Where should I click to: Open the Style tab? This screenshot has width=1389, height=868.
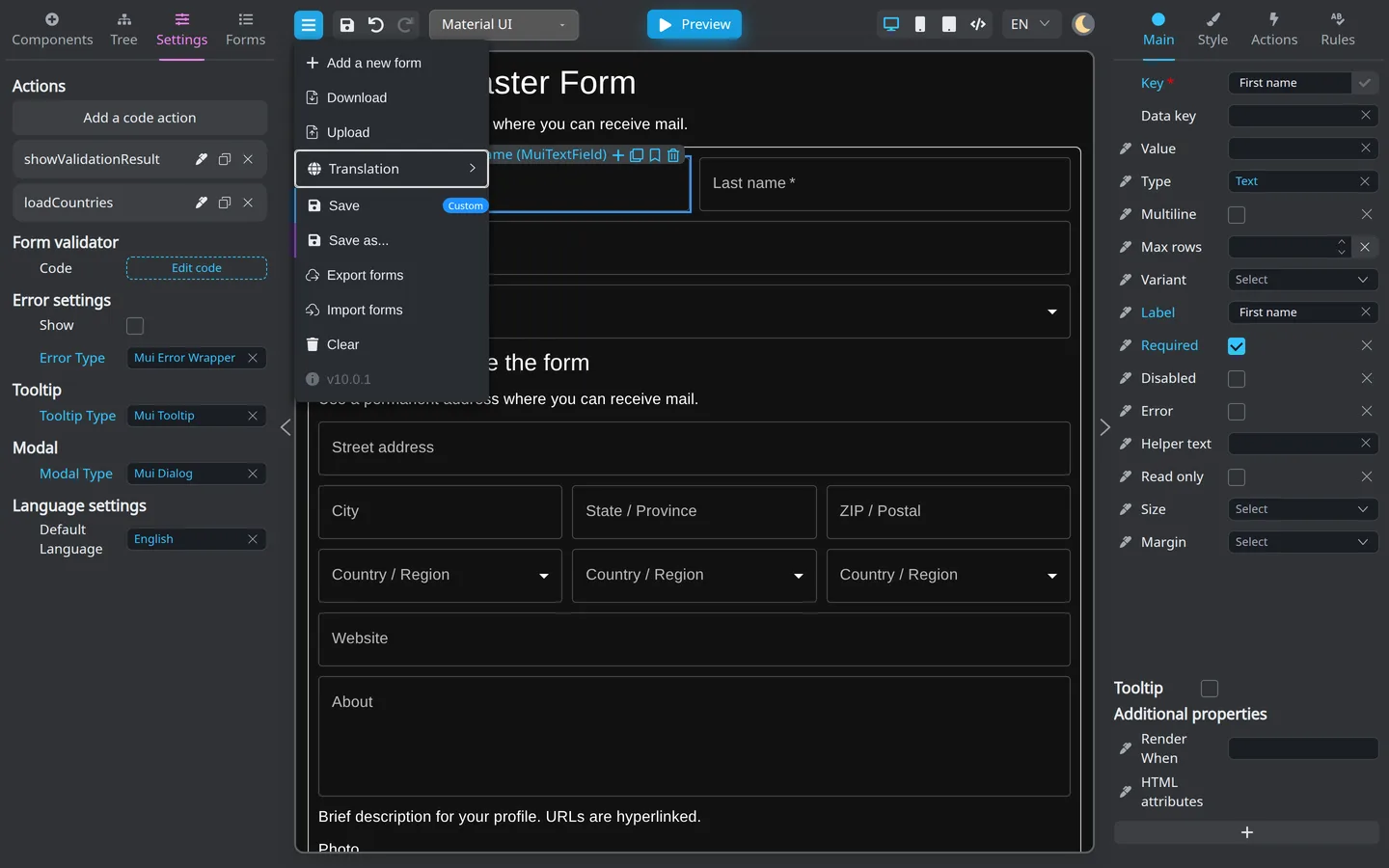click(1212, 30)
